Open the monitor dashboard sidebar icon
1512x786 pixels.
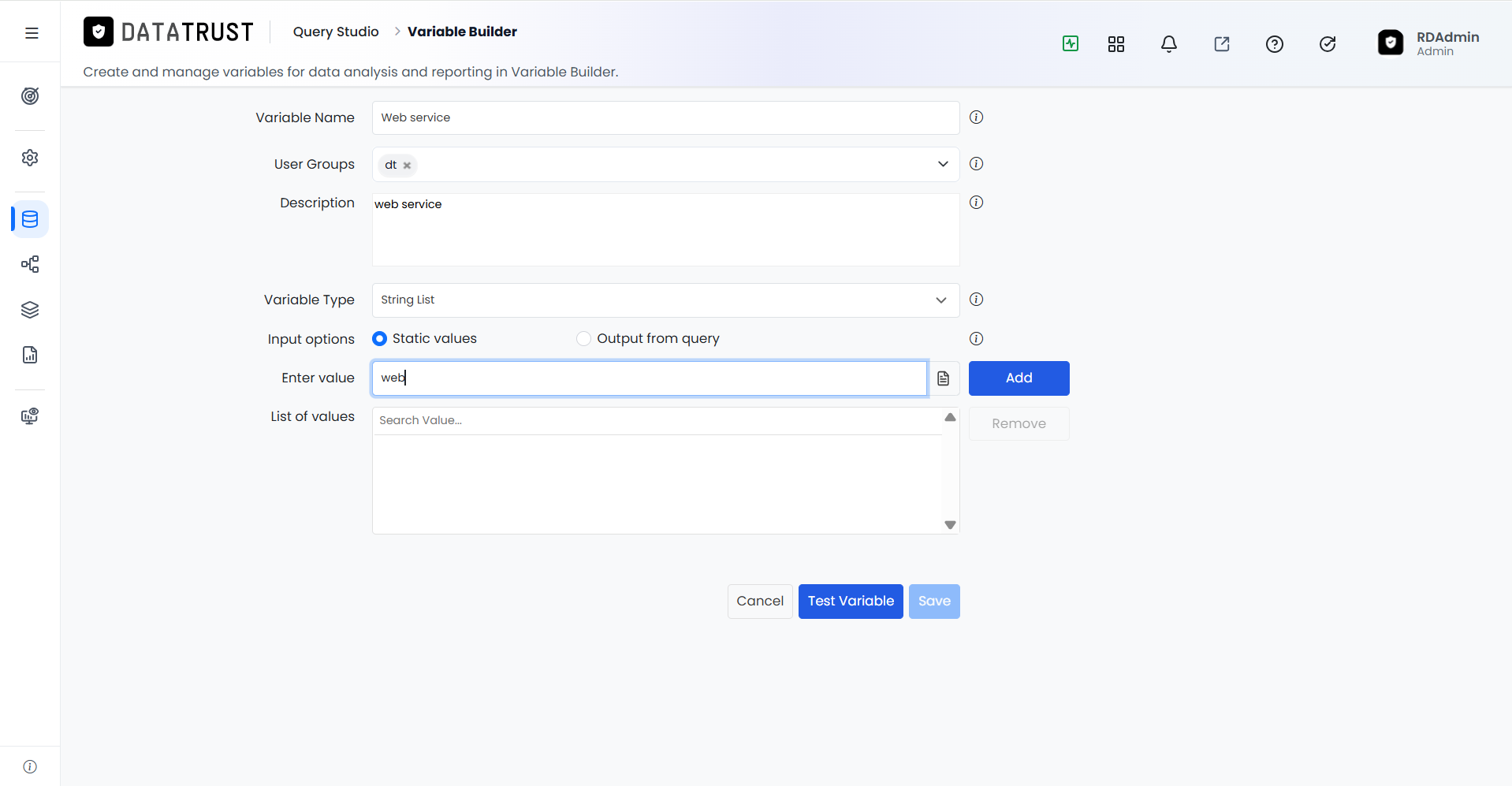30,416
